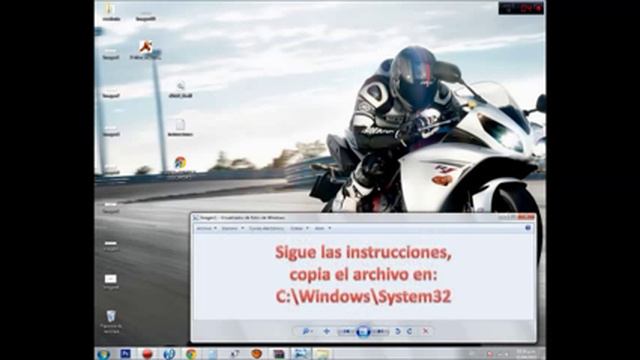Open the HP icon on the taskbar
This screenshot has width=640, height=360.
click(169, 354)
